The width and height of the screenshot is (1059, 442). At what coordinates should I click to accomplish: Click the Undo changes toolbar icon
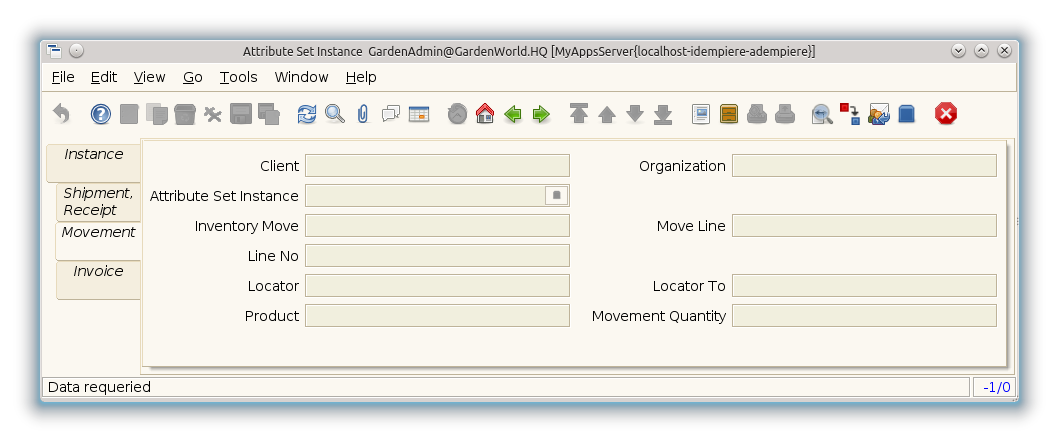(x=61, y=114)
